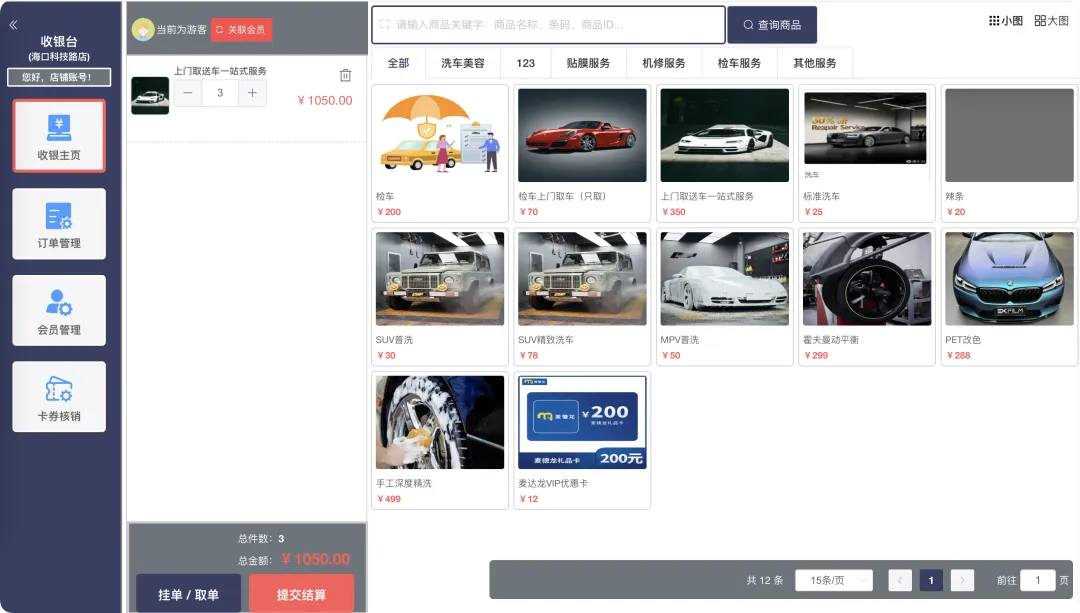Click 您好, 店铺账号! button
This screenshot has height=613, width=1080.
click(59, 77)
